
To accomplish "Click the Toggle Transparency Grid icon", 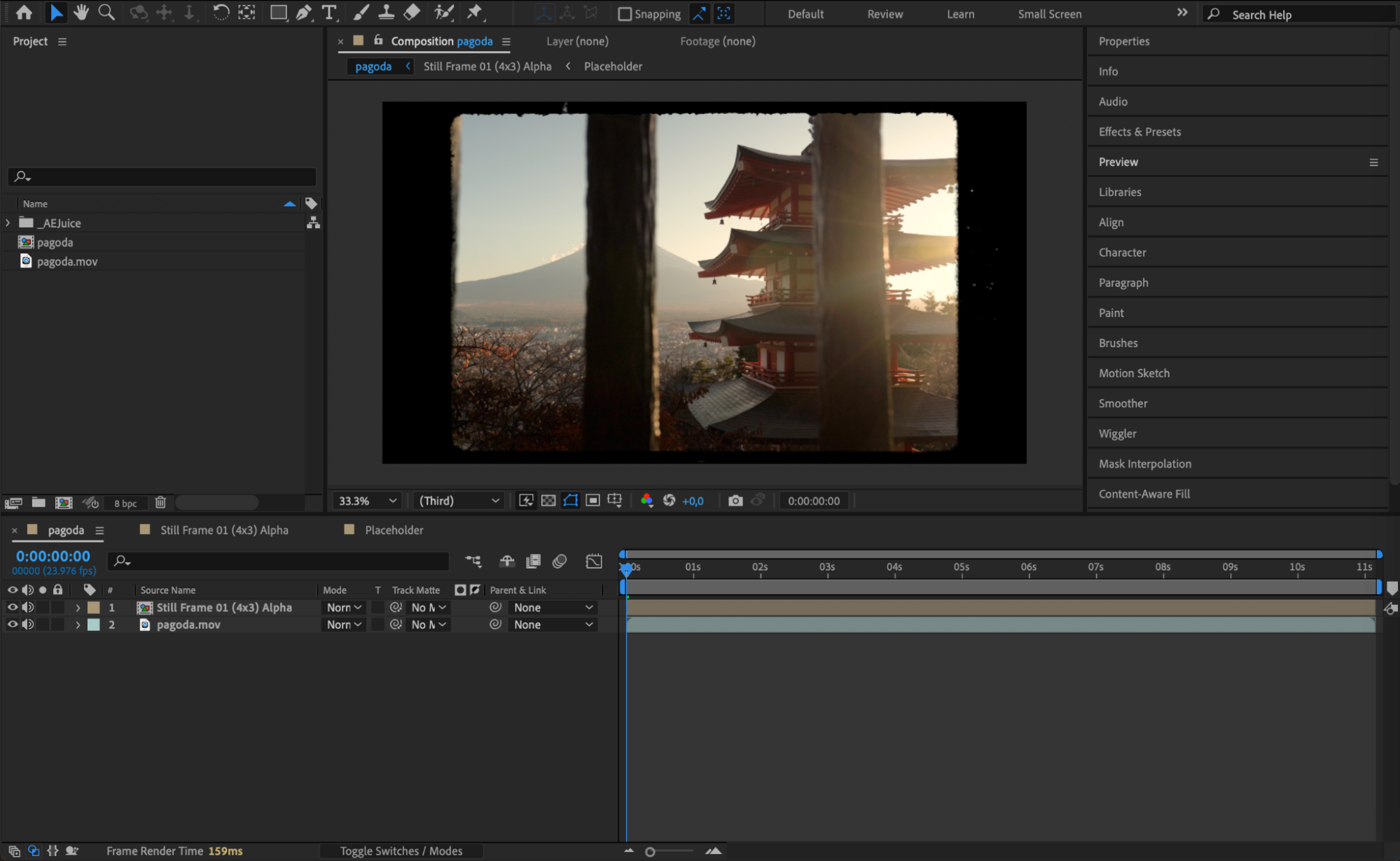I will (x=548, y=500).
